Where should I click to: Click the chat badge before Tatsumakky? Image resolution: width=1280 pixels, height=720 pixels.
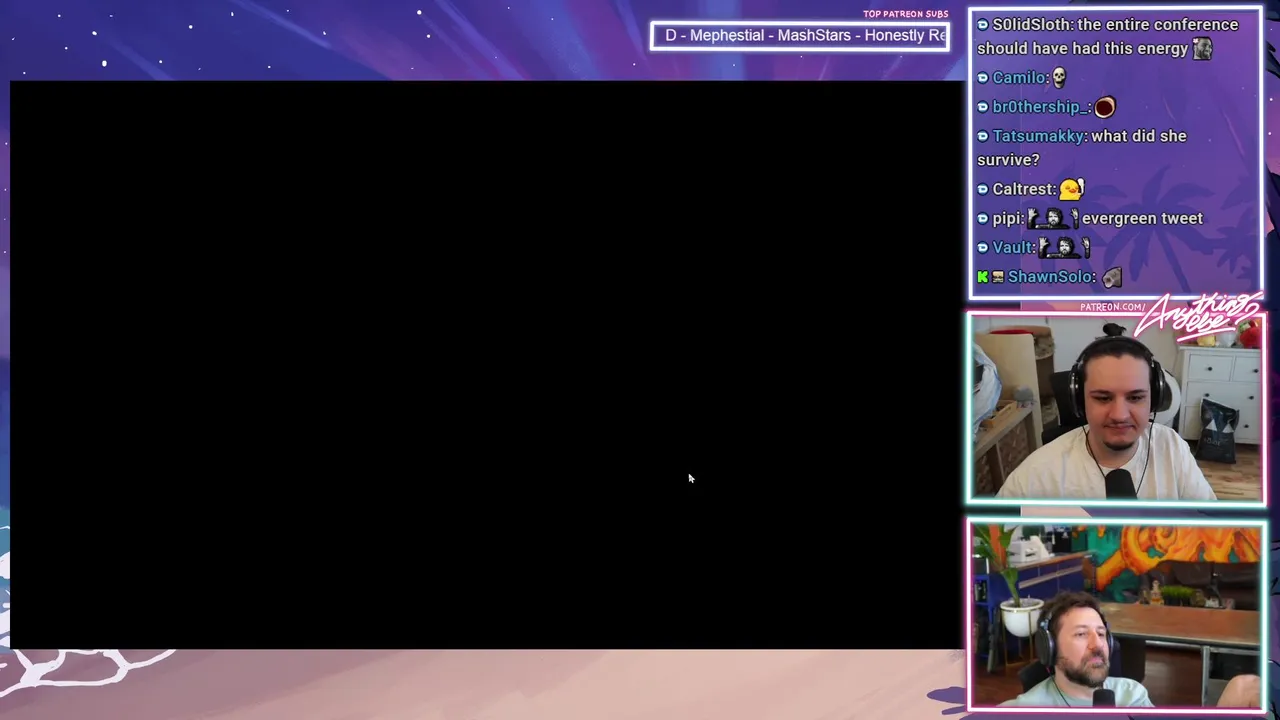pos(983,136)
